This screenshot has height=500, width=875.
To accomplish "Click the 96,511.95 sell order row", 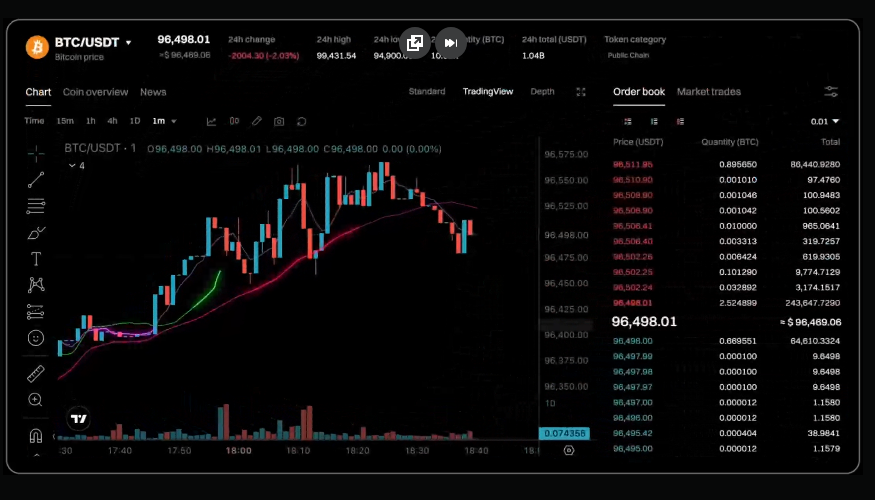I will tap(726, 165).
